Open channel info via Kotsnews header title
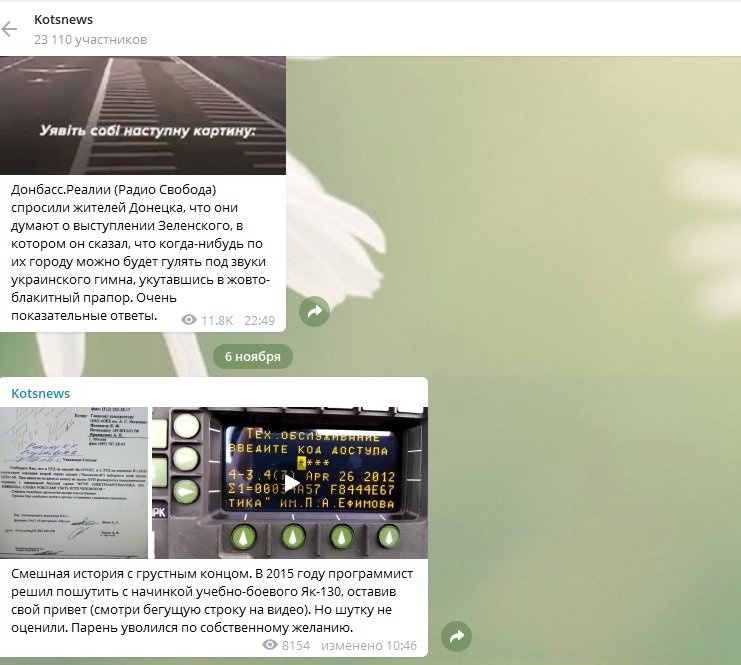 63,20
